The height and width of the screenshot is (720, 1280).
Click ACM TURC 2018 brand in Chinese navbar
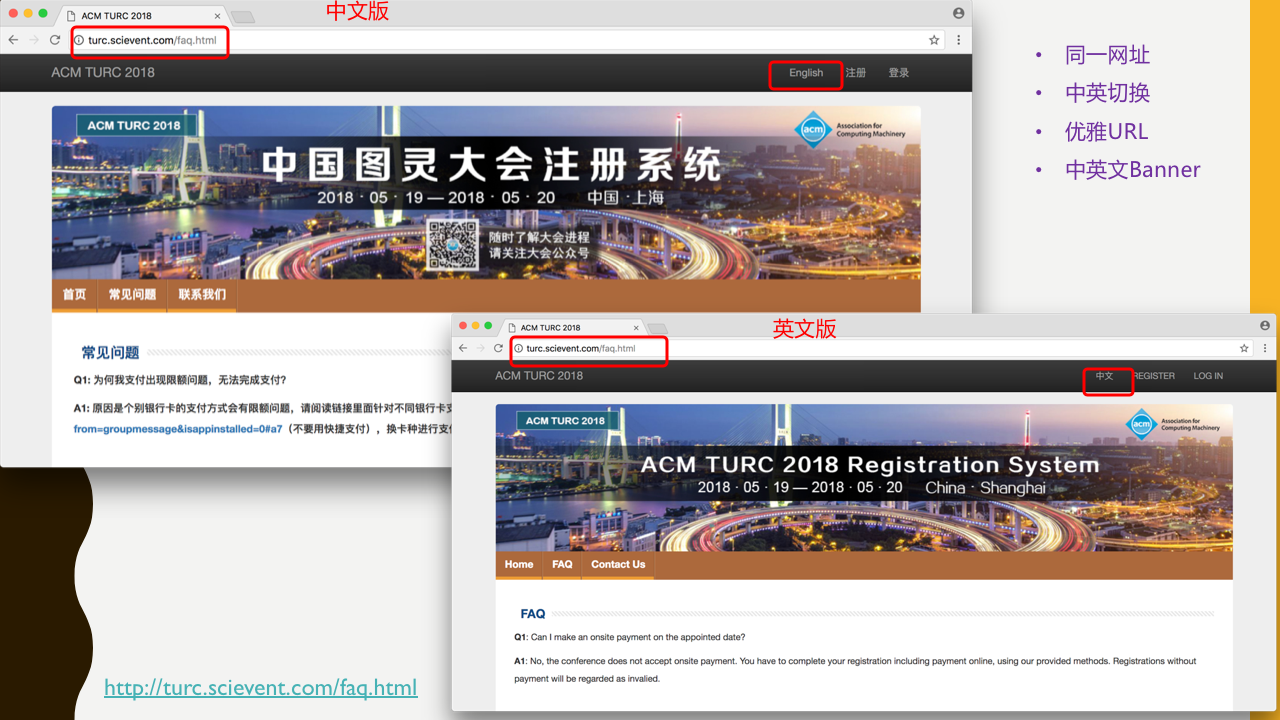coord(103,72)
